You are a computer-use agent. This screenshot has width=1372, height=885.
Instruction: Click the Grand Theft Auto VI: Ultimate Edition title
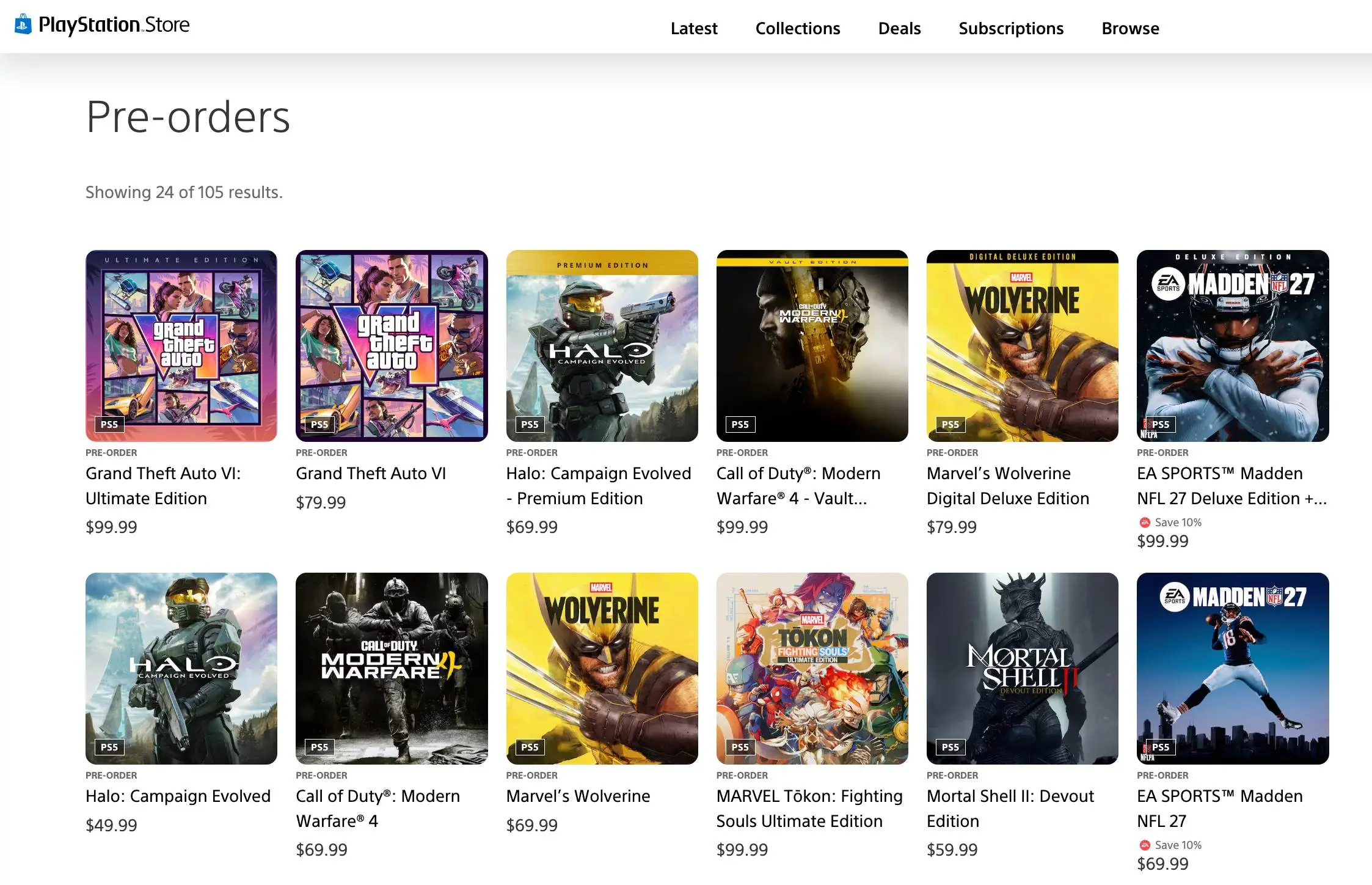[163, 486]
